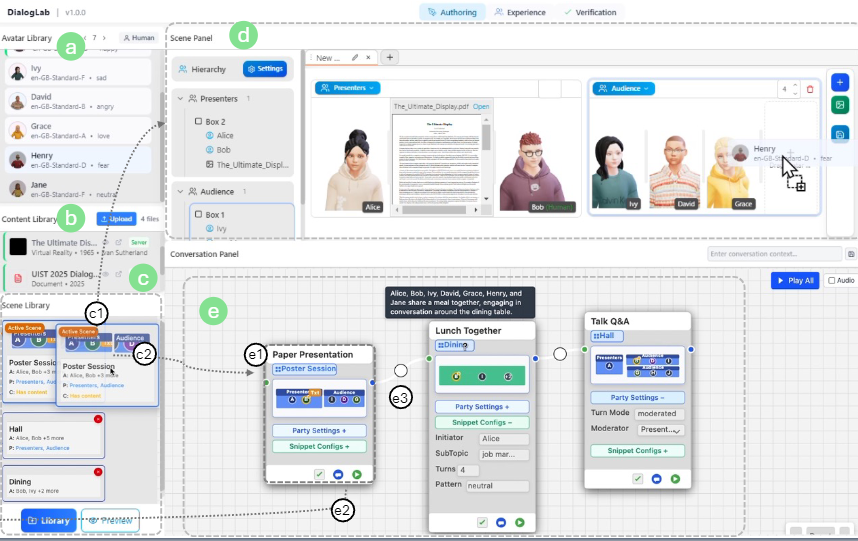
Task: Click the blue plus icon in right toolbar
Action: (x=840, y=82)
